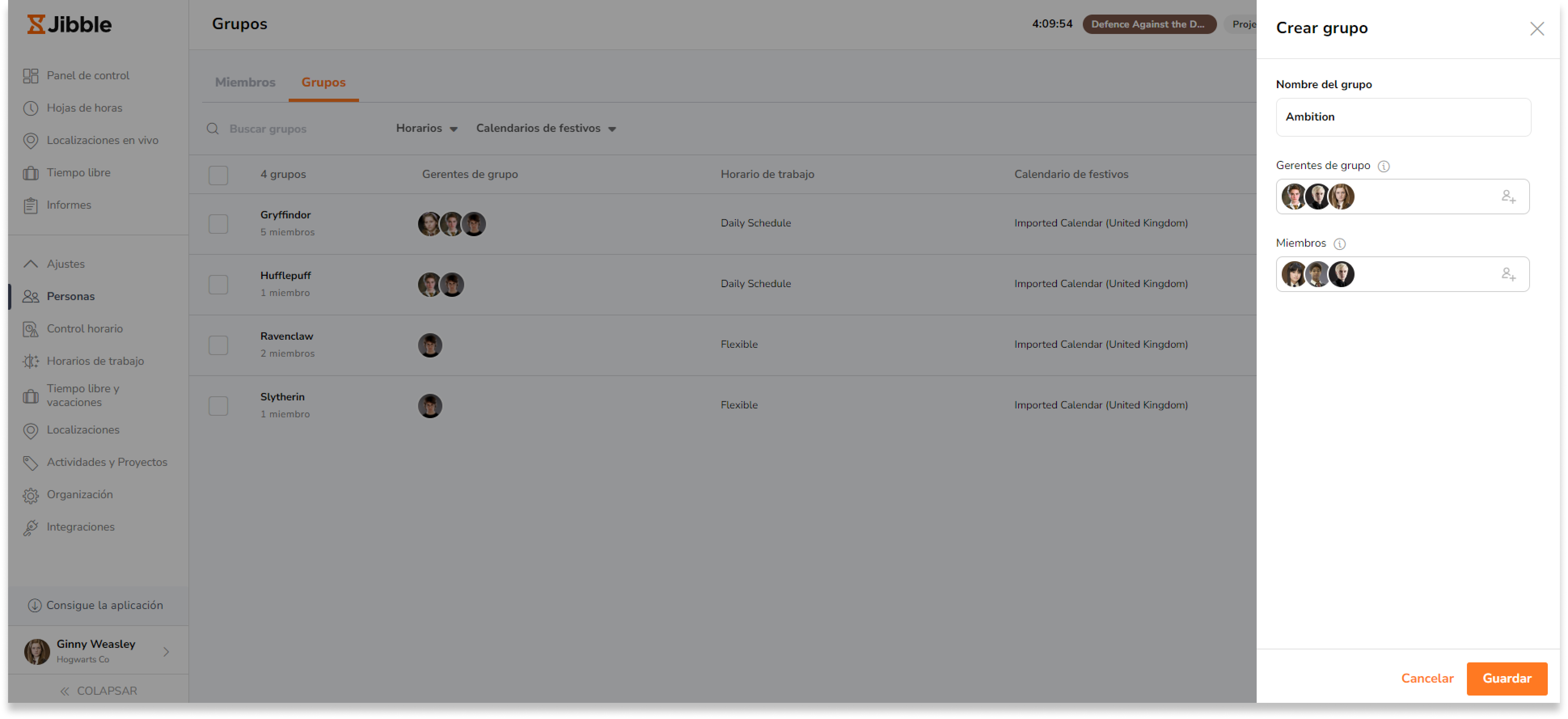Open Integraciones settings
Viewport: 1568px width, 719px height.
click(x=80, y=526)
